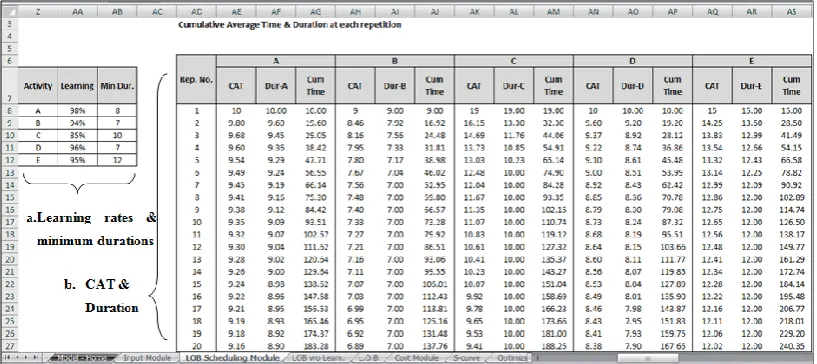Select column AA header

[x=77, y=11]
